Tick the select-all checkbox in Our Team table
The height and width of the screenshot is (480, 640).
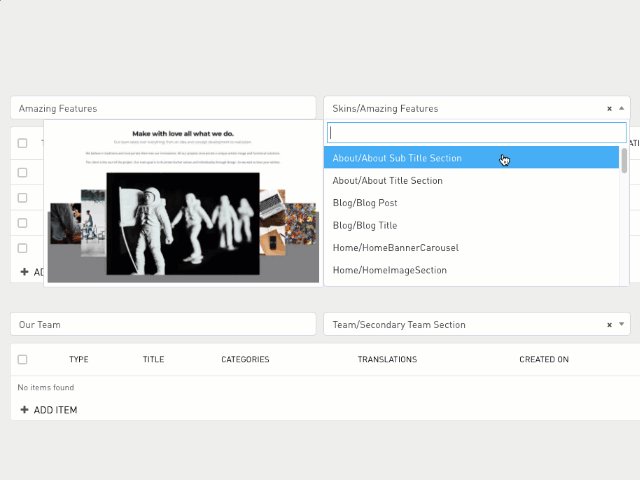pos(22,360)
